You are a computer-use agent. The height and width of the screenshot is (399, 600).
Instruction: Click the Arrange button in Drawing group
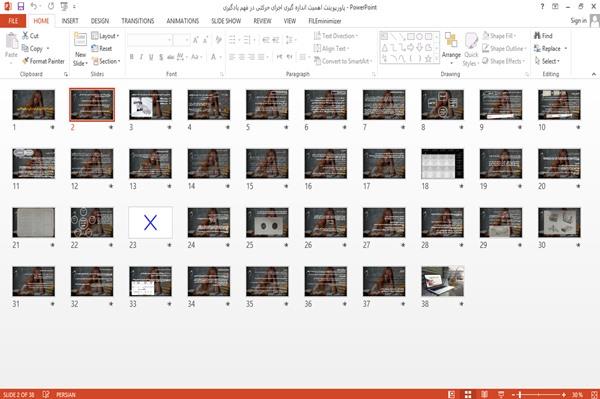[451, 48]
